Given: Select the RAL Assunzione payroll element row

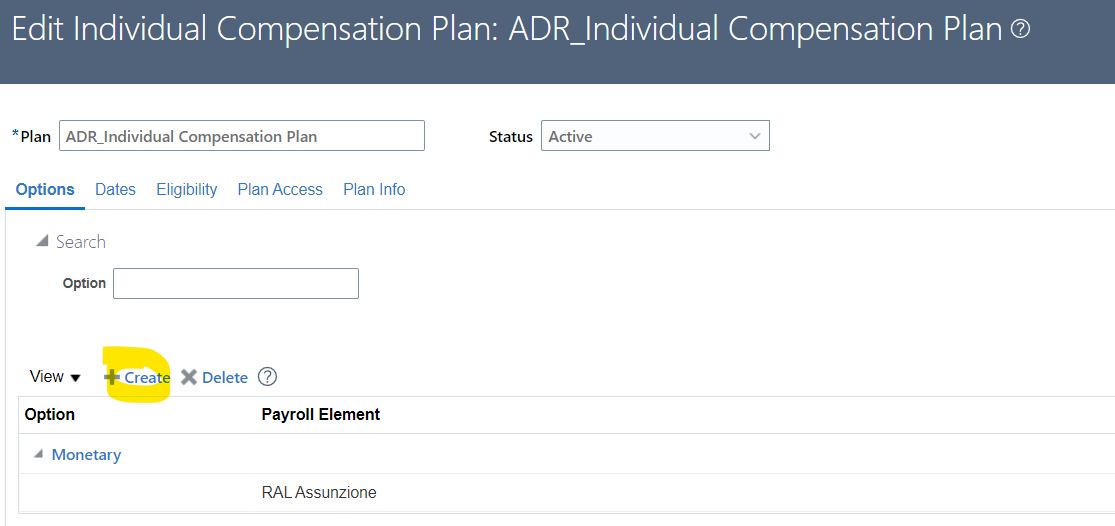Looking at the screenshot, I should pyautogui.click(x=567, y=492).
